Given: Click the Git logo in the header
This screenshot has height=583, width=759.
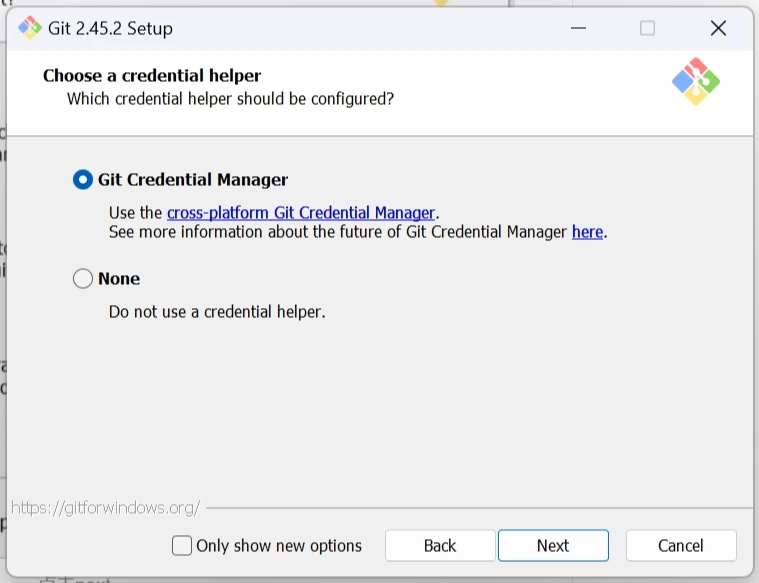Looking at the screenshot, I should coord(695,82).
